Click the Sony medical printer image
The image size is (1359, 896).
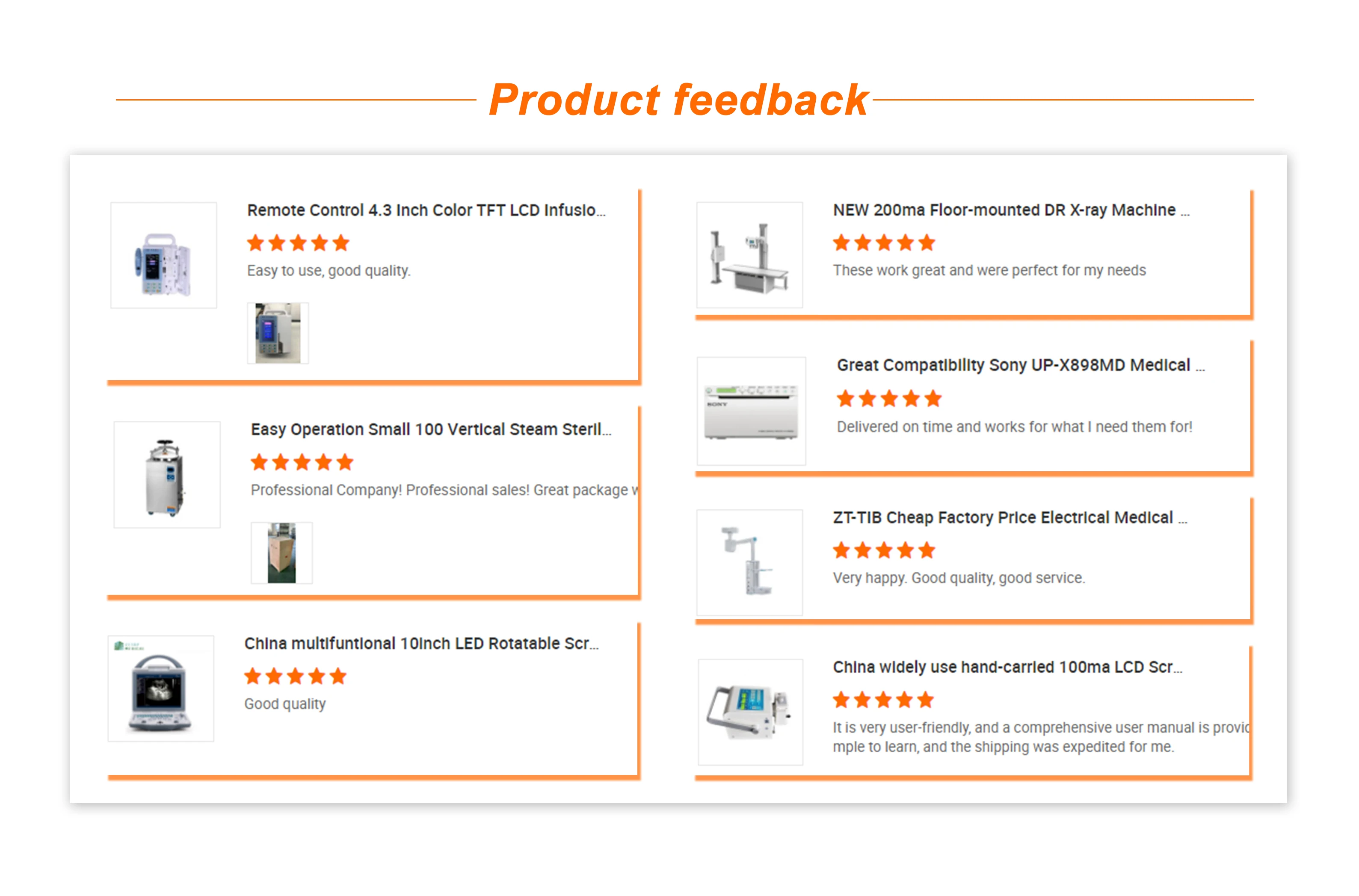[x=751, y=411]
